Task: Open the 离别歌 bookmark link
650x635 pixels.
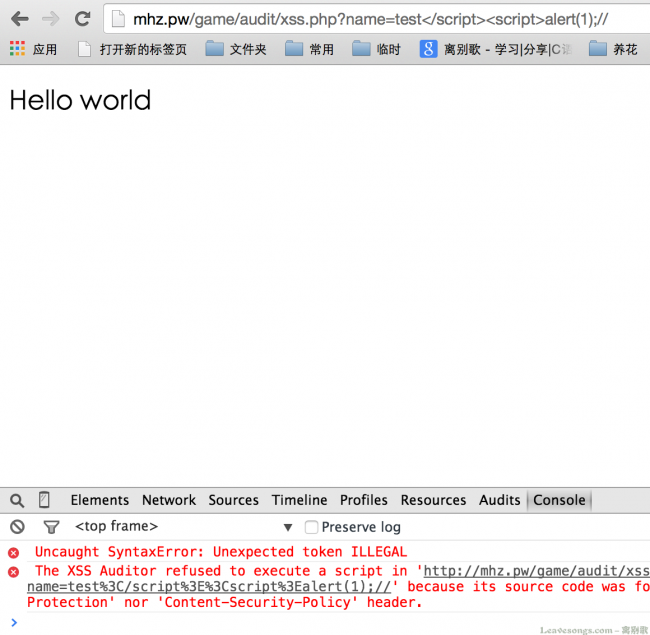Action: [x=496, y=49]
